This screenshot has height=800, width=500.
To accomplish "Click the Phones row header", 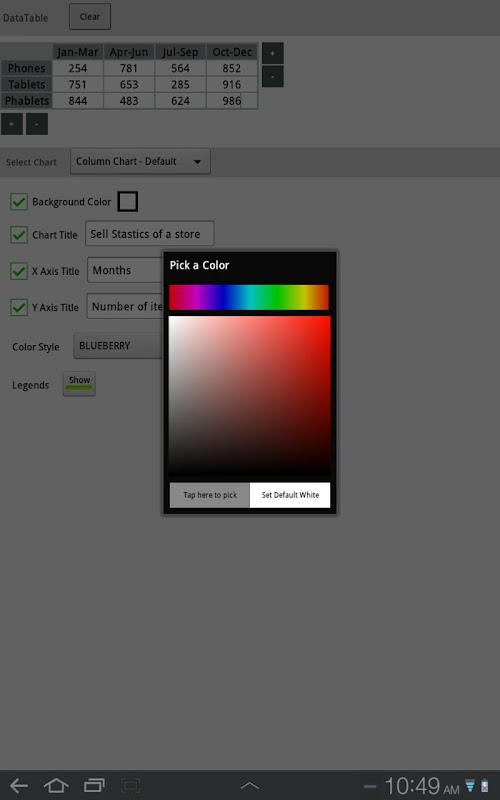I will 27,68.
